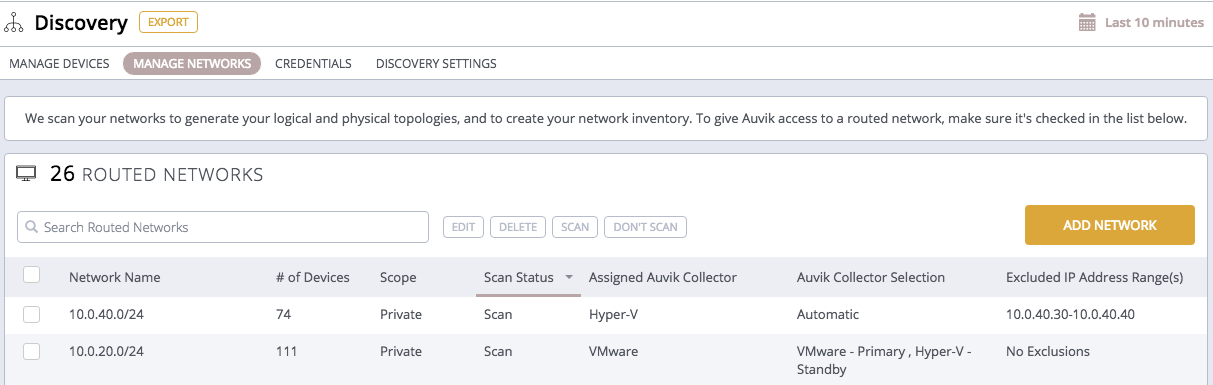This screenshot has height=385, width=1213.
Task: Select the Manage Networks tab
Action: coord(192,63)
